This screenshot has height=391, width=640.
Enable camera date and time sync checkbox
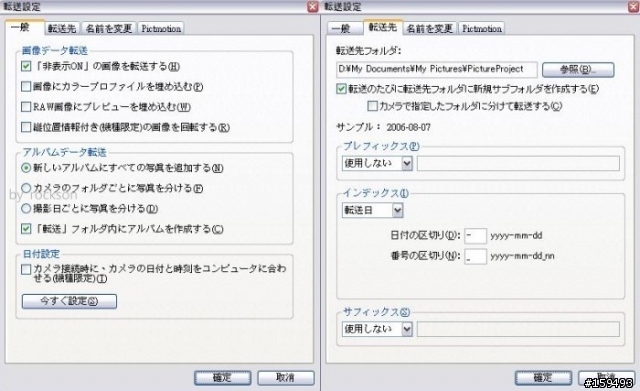(x=26, y=269)
